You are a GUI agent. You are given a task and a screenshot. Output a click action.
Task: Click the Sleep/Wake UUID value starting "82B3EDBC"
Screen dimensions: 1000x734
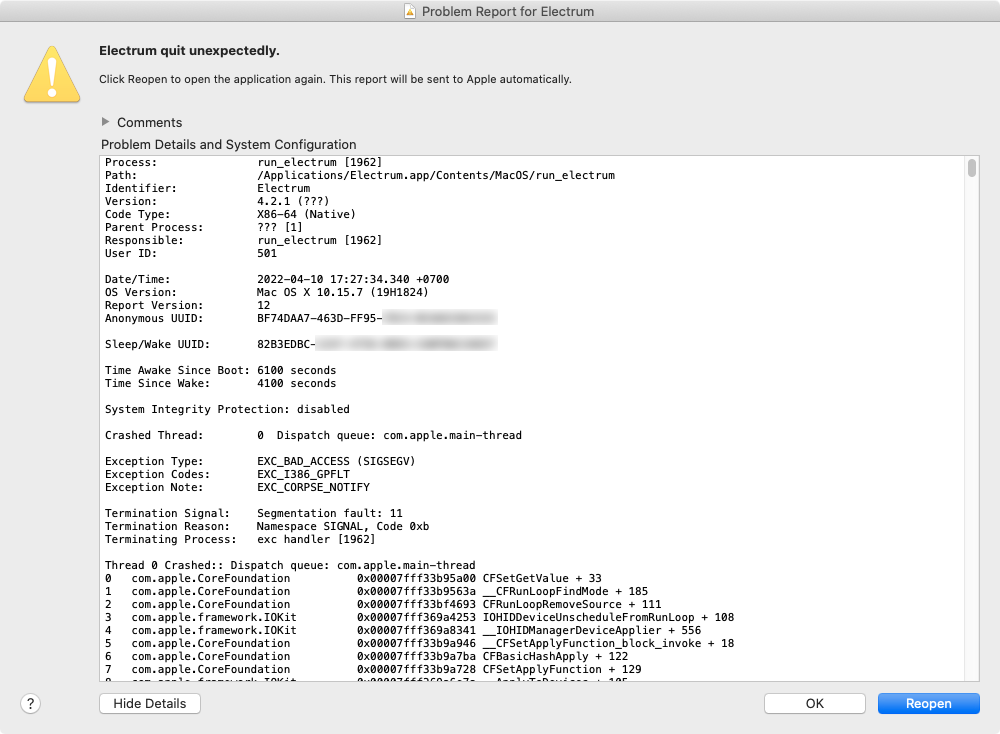point(377,344)
